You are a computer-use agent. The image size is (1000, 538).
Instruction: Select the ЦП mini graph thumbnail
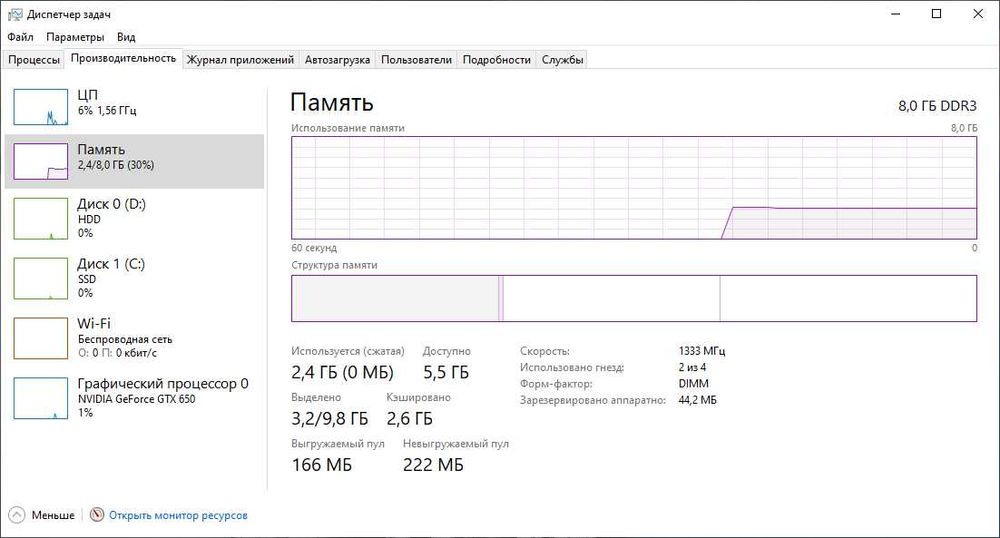[41, 107]
